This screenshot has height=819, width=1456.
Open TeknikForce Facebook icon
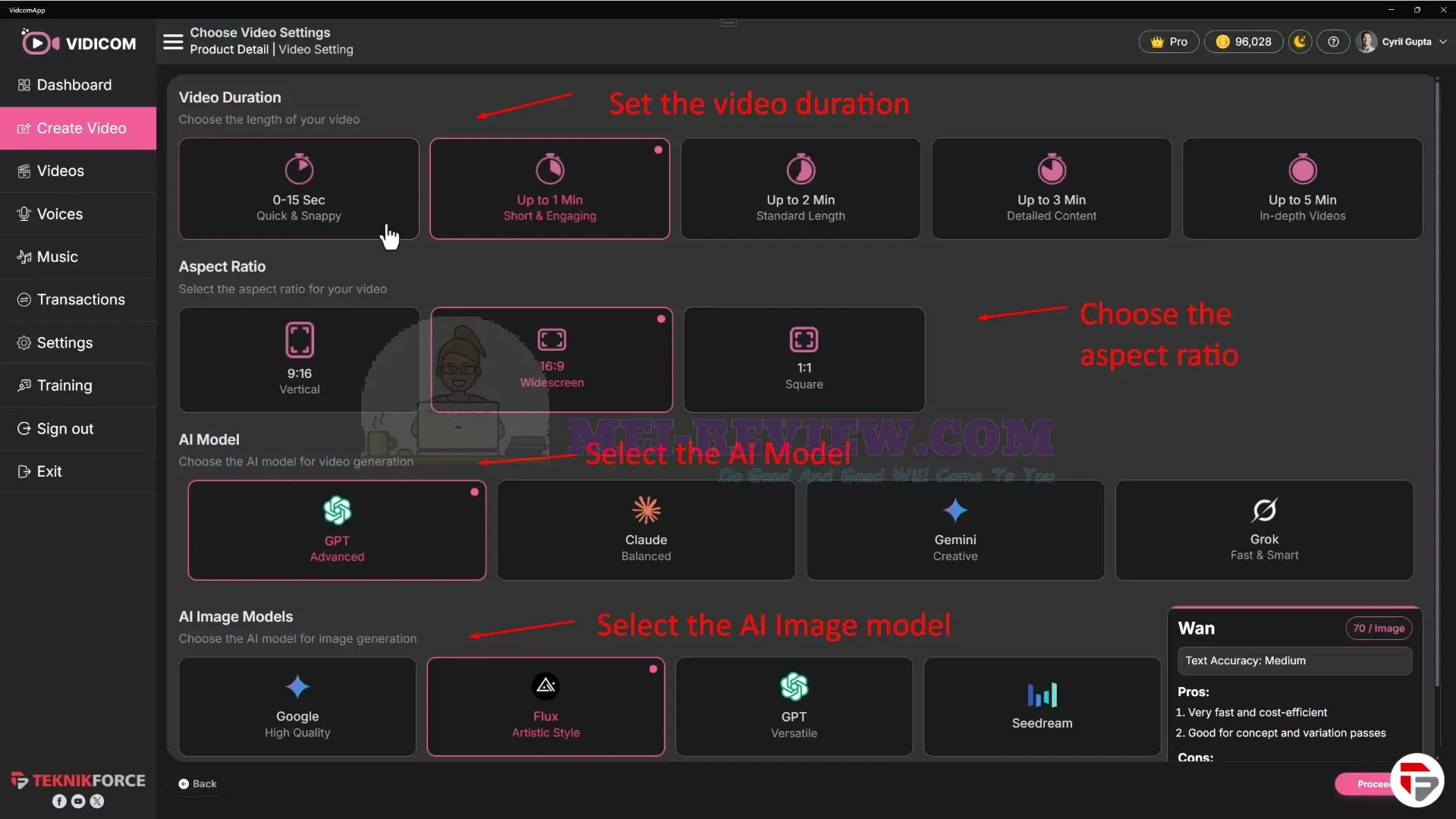click(59, 802)
